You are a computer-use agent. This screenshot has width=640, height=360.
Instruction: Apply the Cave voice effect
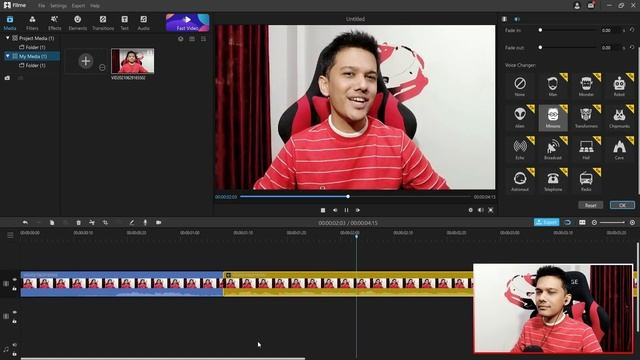(619, 149)
